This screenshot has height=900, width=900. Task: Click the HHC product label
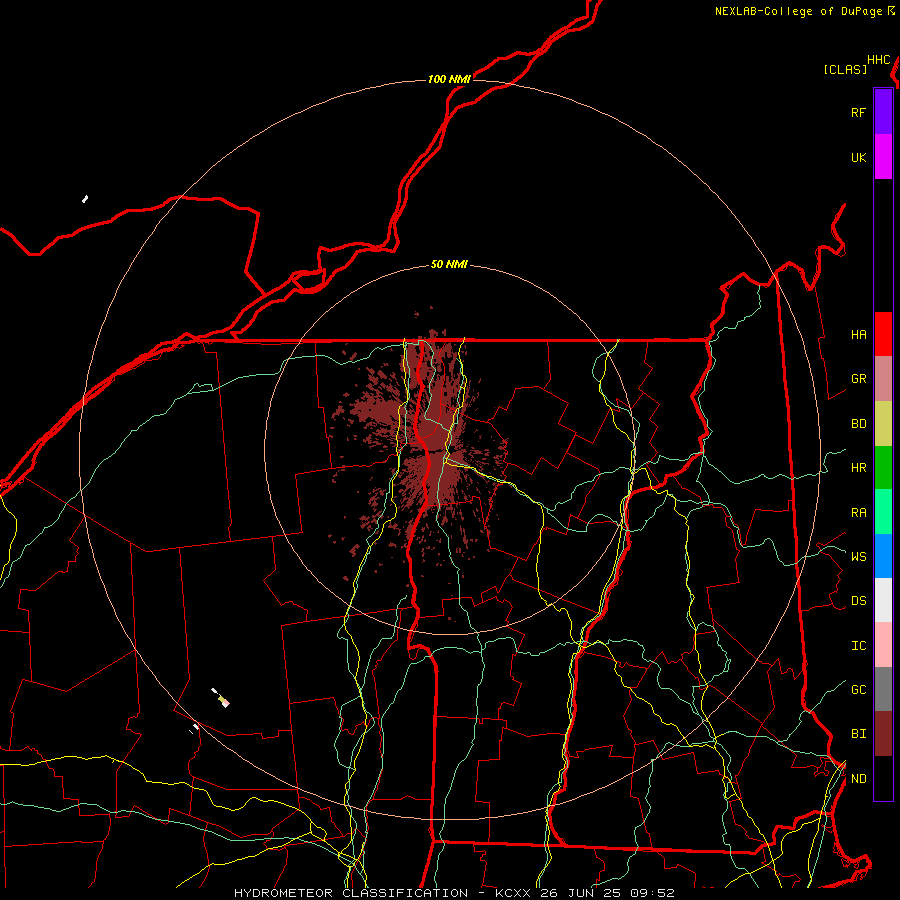(x=879, y=60)
